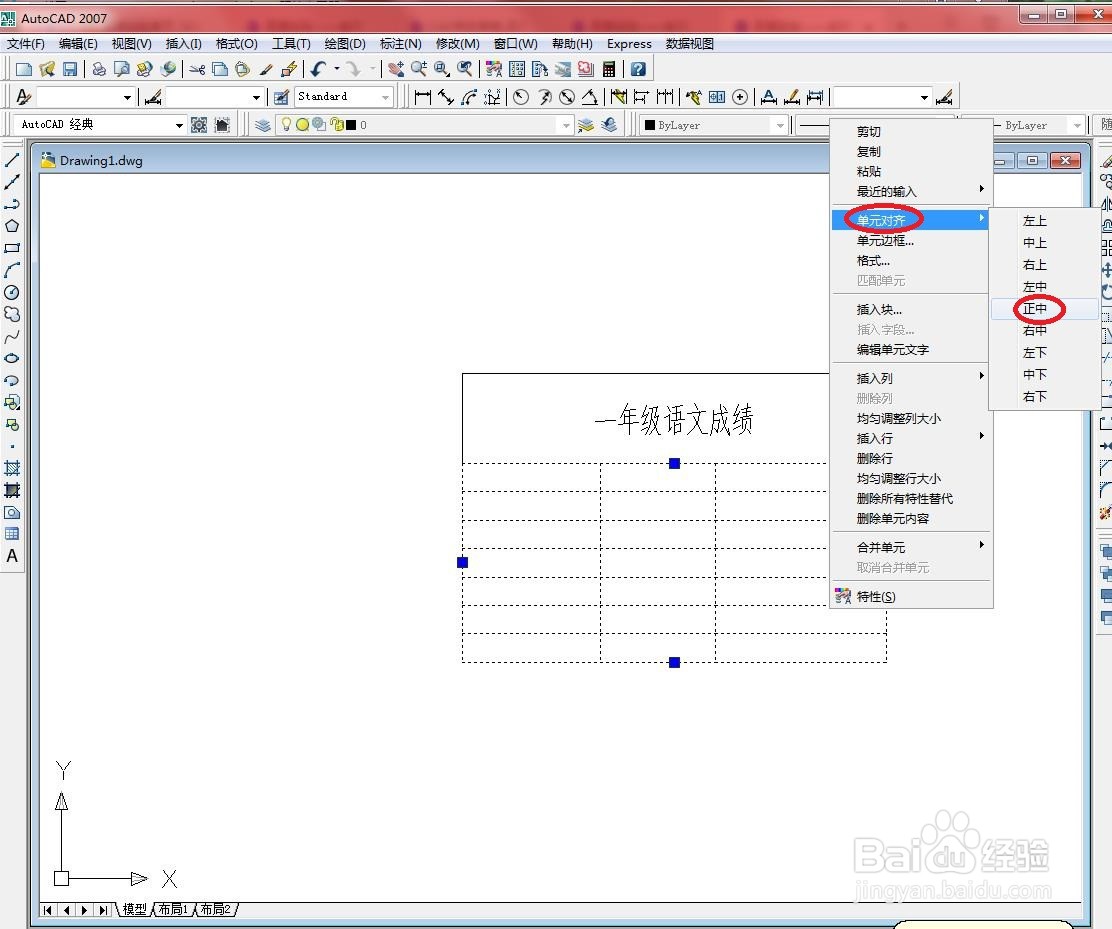The image size is (1112, 929).
Task: Click the left blue grip of the table
Action: (x=462, y=562)
